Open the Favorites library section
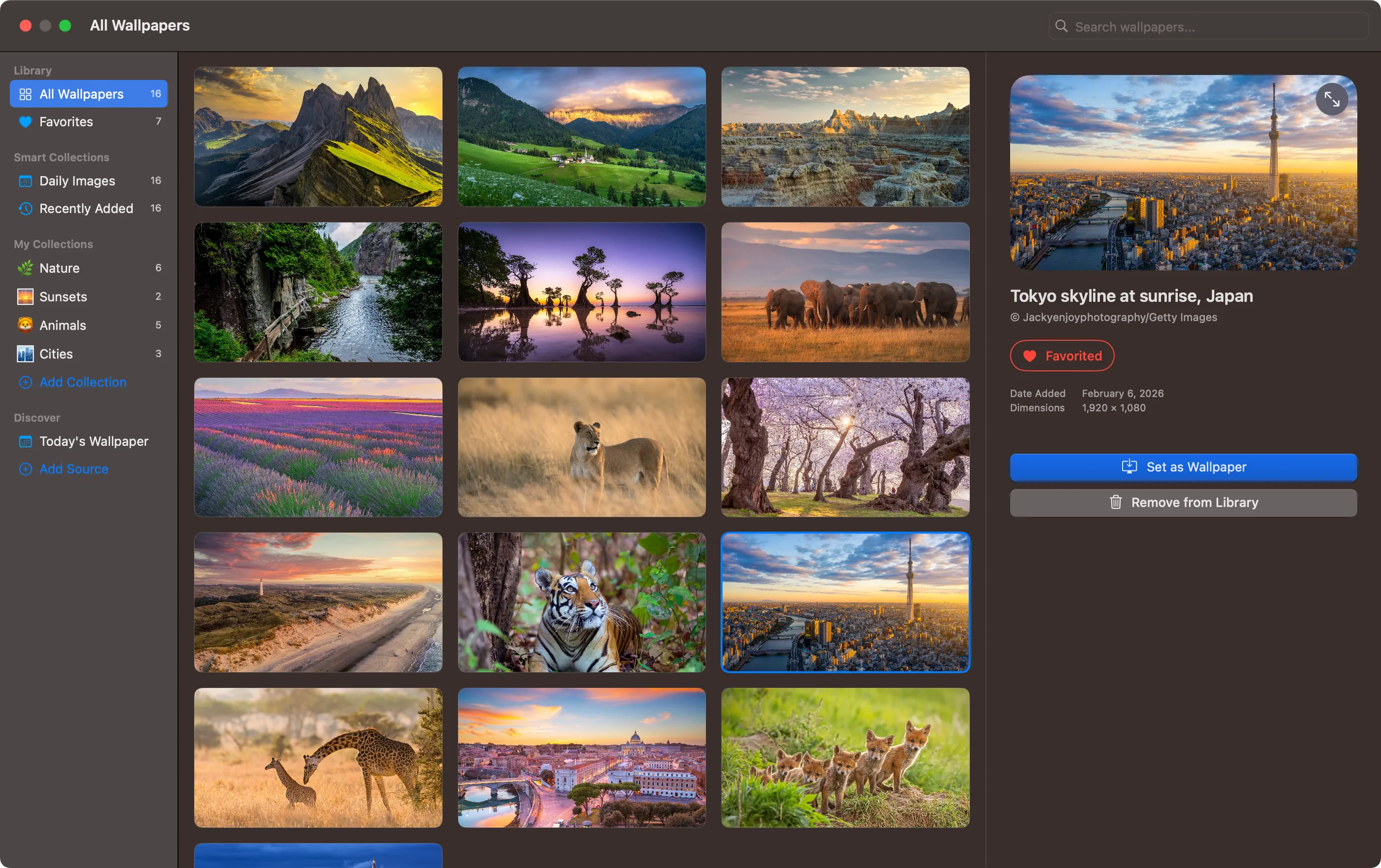1381x868 pixels. click(x=89, y=121)
